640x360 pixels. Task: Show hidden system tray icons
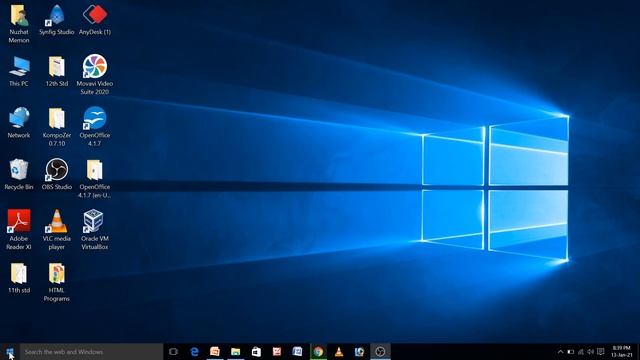point(560,352)
